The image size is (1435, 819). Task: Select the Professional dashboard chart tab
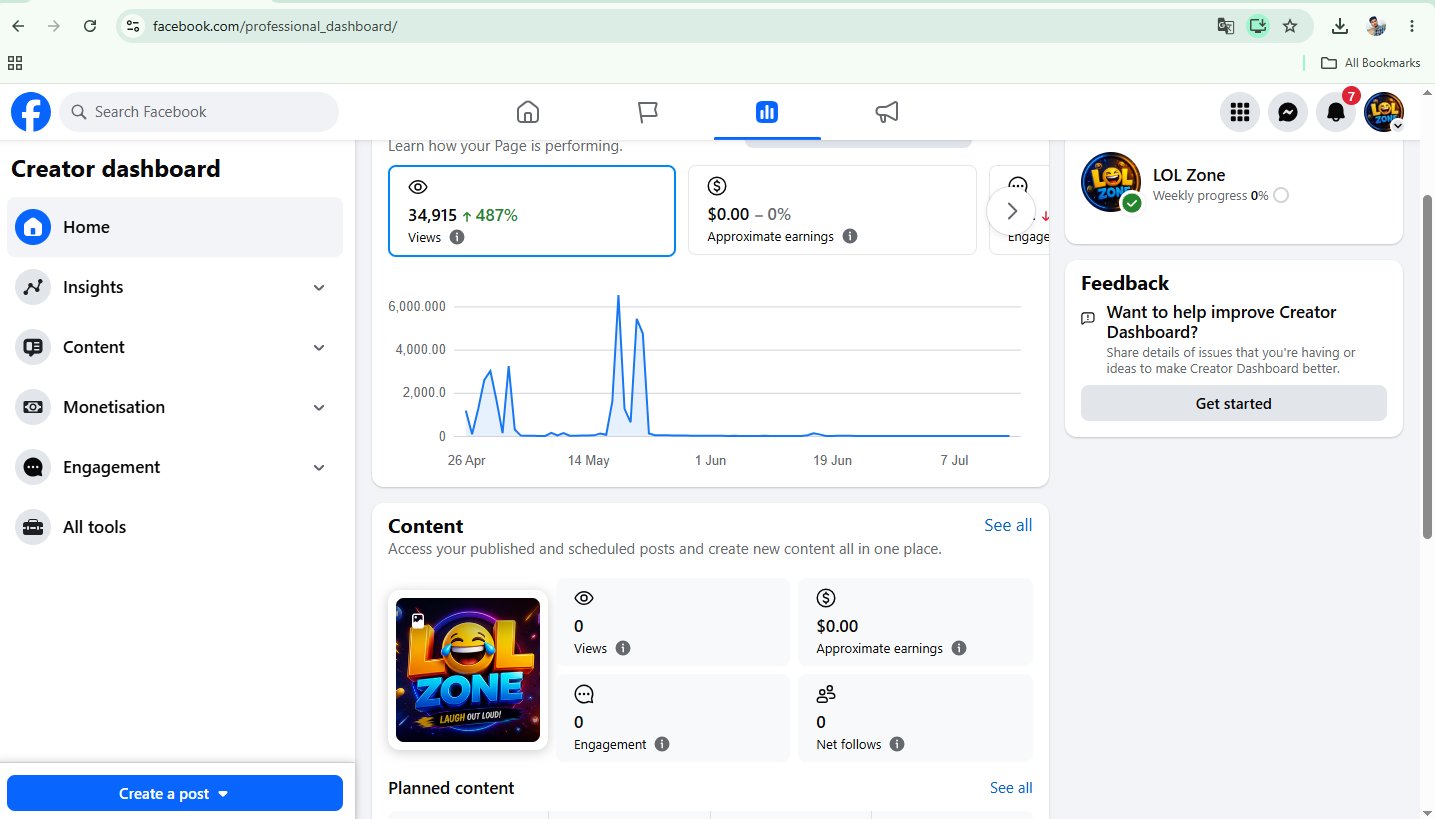tap(767, 112)
